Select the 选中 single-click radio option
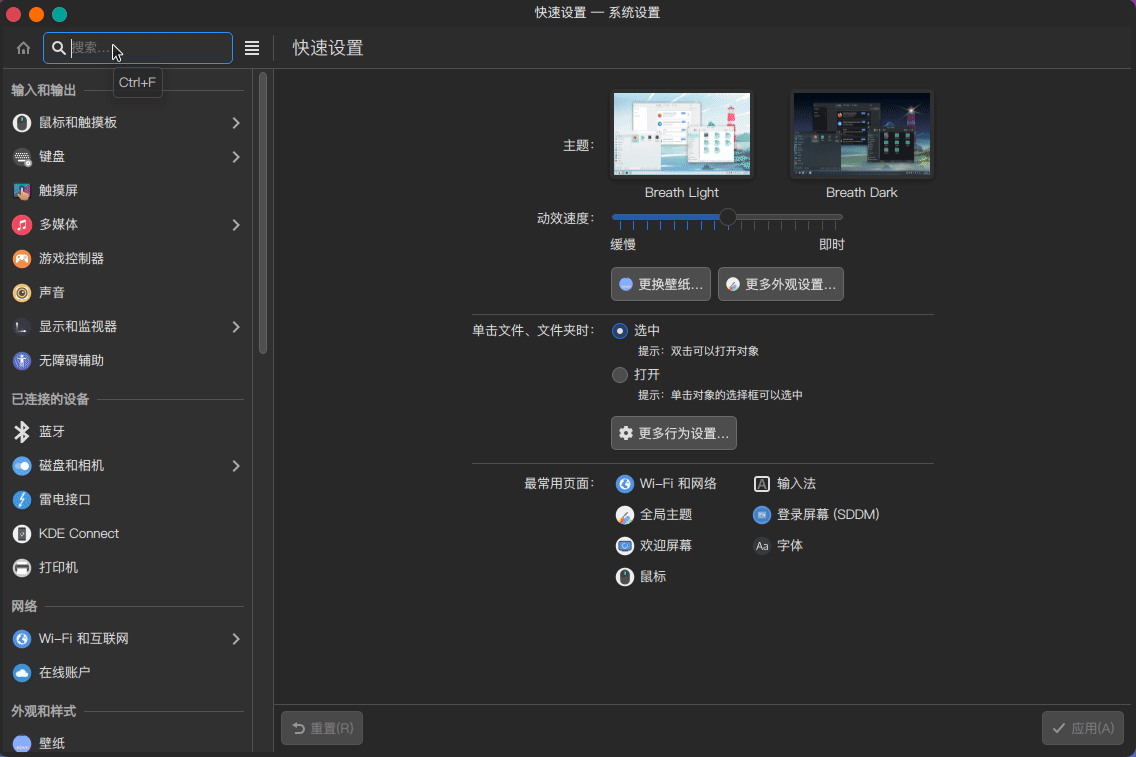The width and height of the screenshot is (1136, 757). click(x=620, y=331)
